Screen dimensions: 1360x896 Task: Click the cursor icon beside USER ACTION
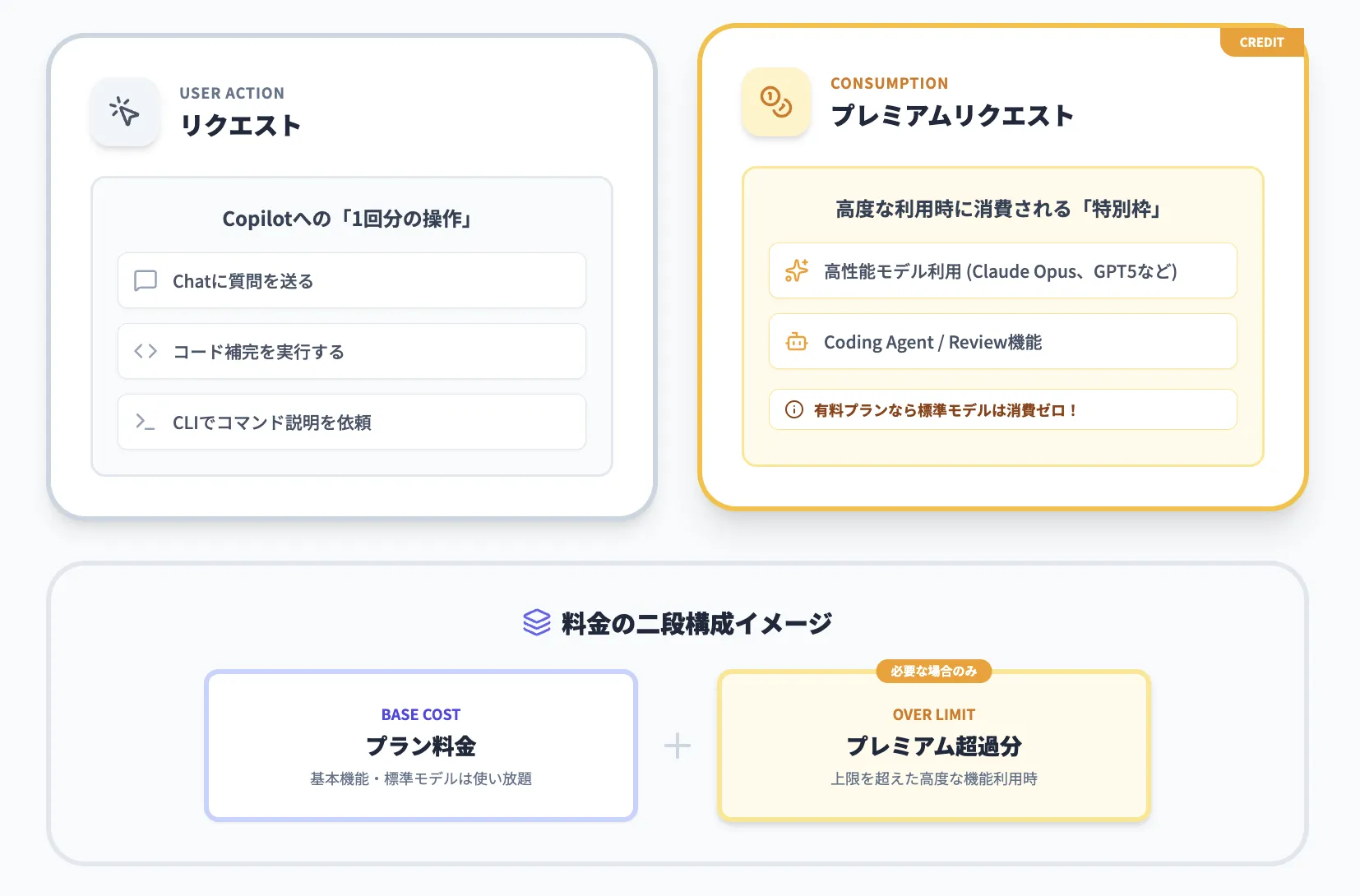tap(124, 113)
